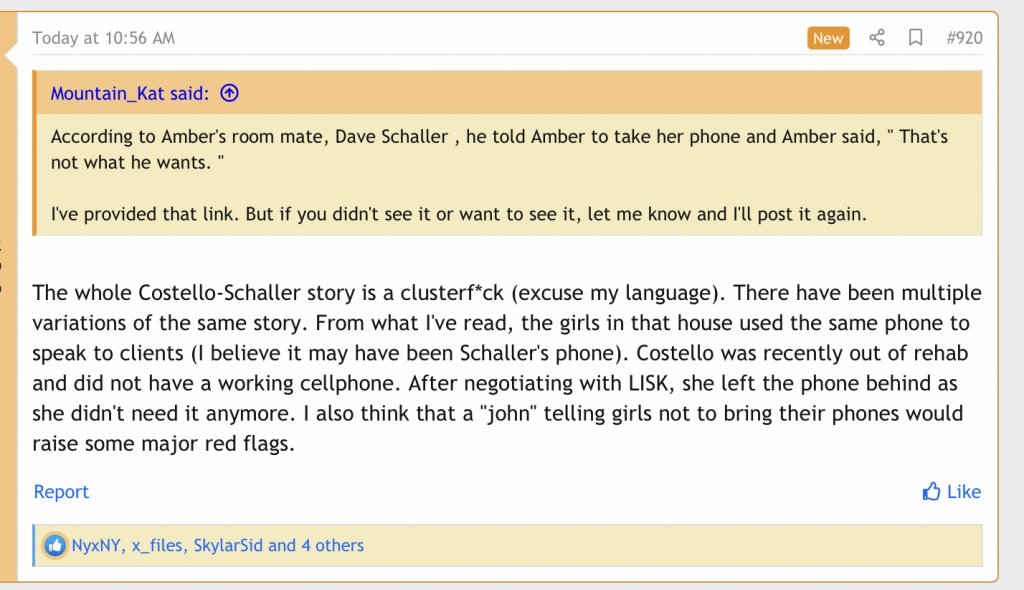Viewport: 1024px width, 590px height.
Task: Click the share icon on post #920
Action: (877, 38)
